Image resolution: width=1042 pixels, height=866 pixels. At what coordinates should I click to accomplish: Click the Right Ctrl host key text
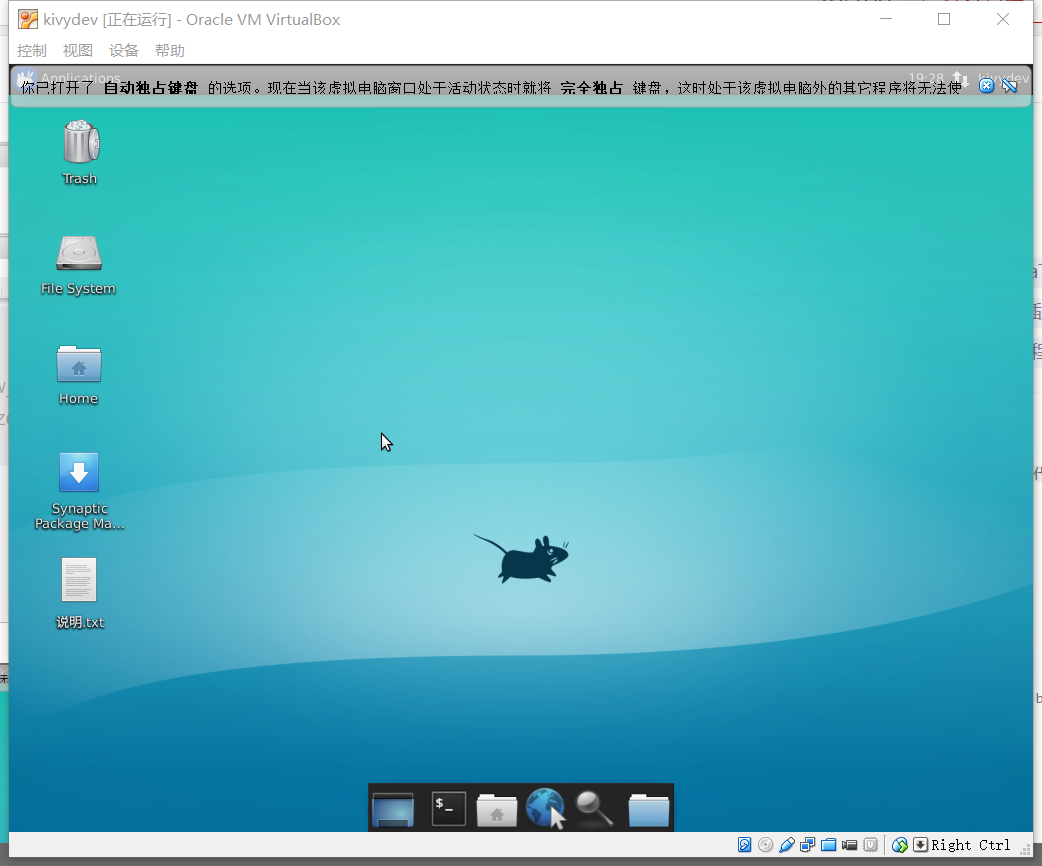coord(971,845)
